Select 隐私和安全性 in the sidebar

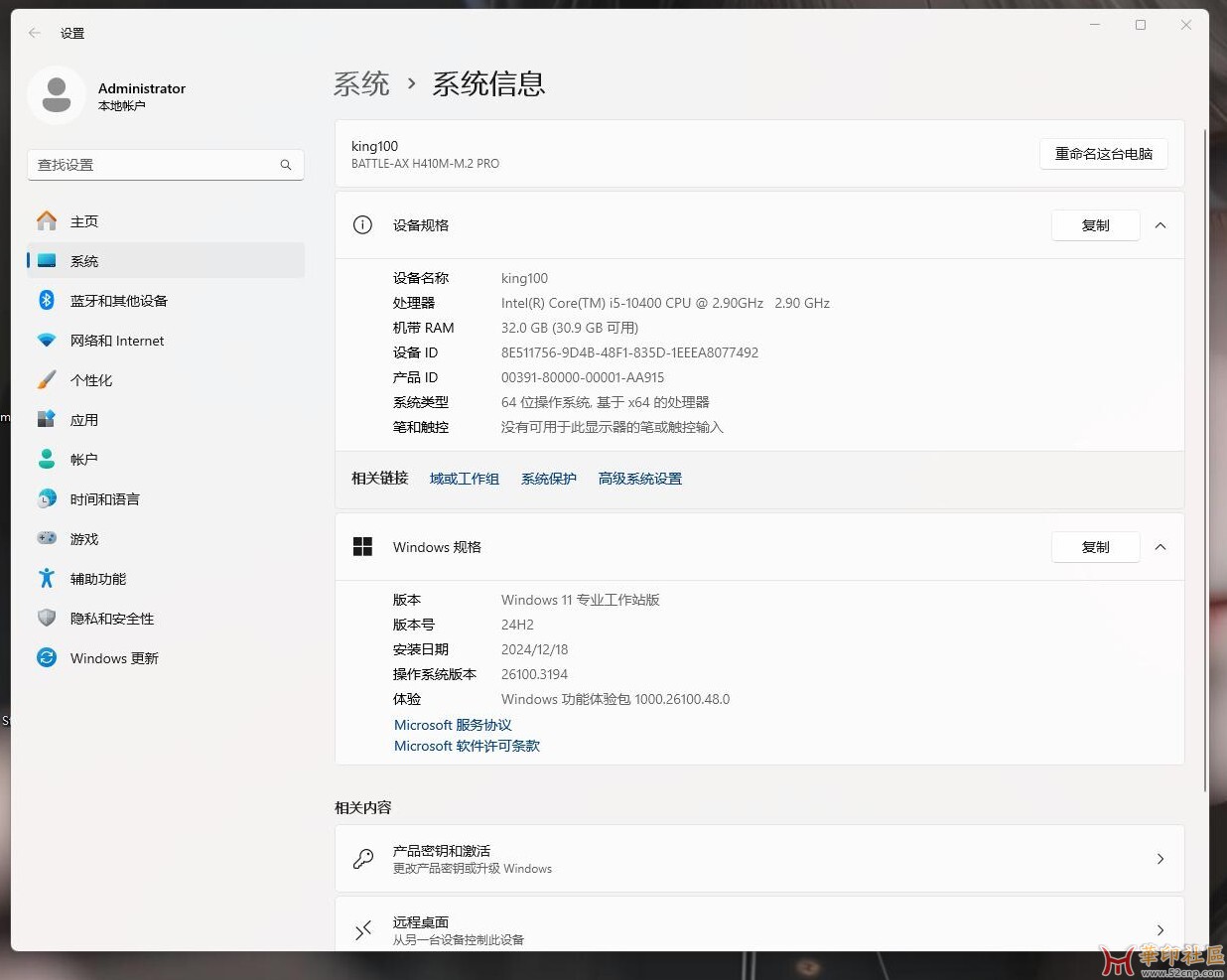[166, 619]
